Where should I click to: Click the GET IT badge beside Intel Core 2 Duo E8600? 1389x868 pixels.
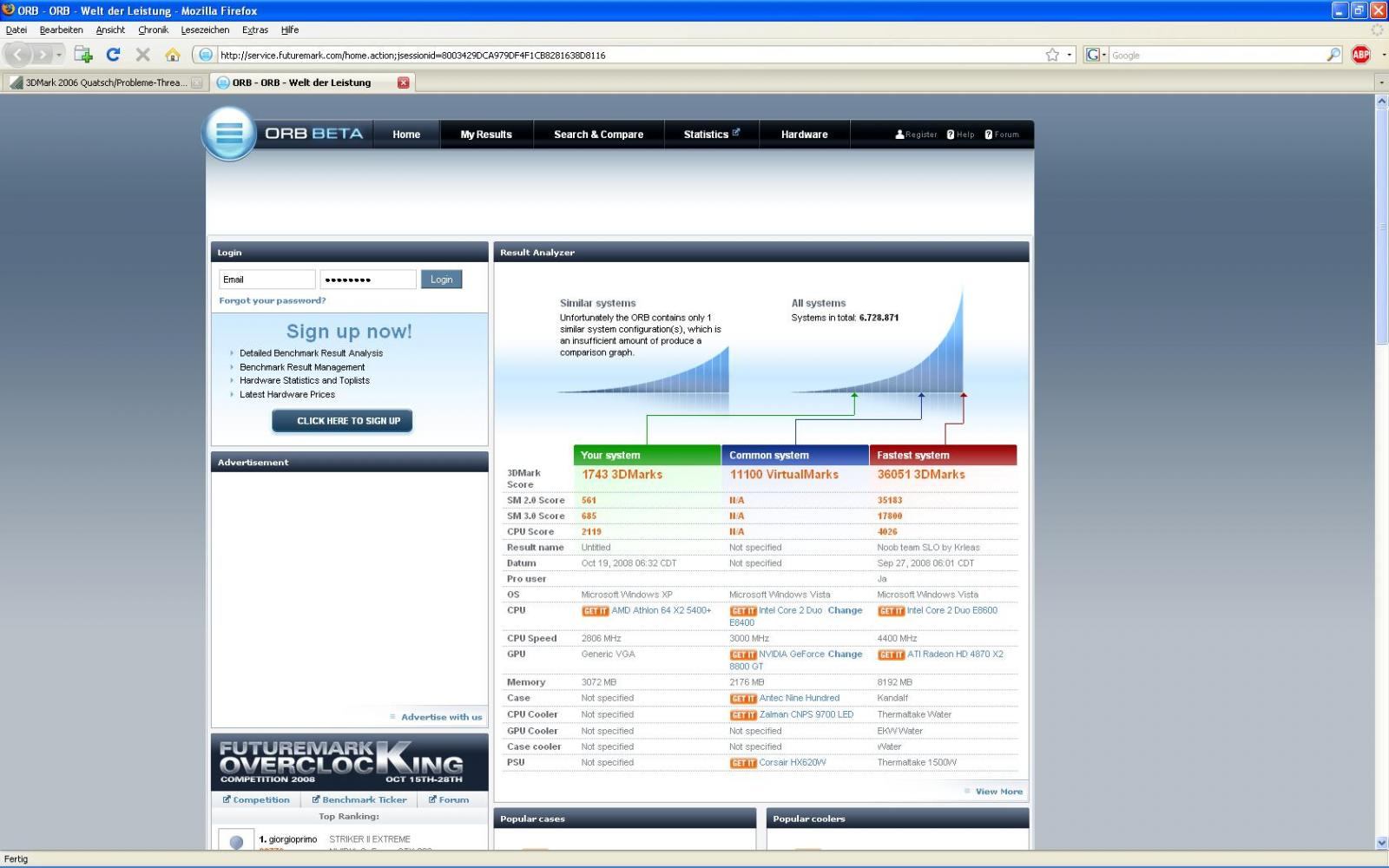[x=891, y=611]
